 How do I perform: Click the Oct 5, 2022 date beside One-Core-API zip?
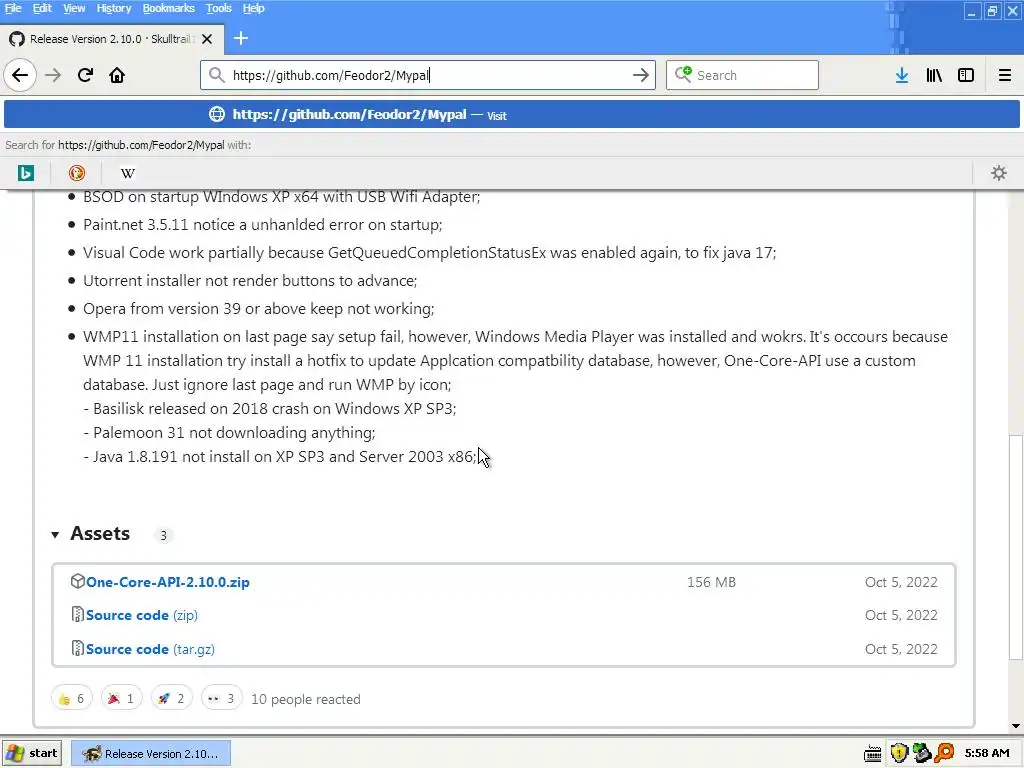coord(901,582)
